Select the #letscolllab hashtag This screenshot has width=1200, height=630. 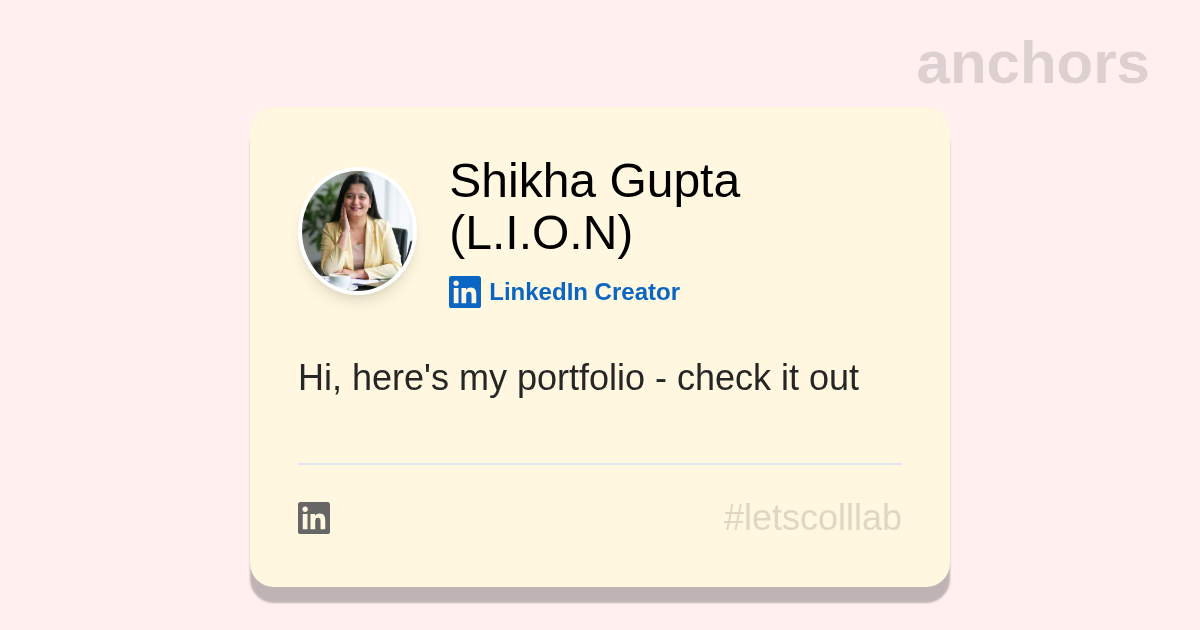pos(812,518)
